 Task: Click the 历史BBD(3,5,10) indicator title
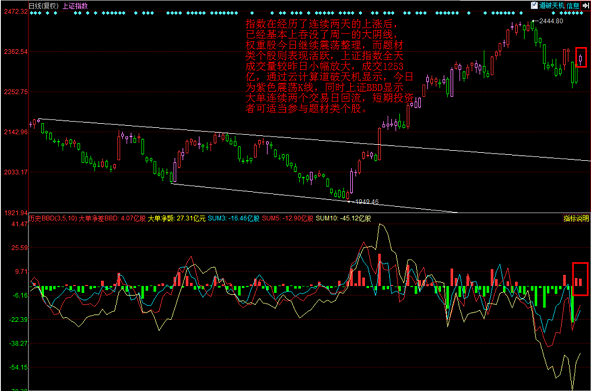click(53, 218)
